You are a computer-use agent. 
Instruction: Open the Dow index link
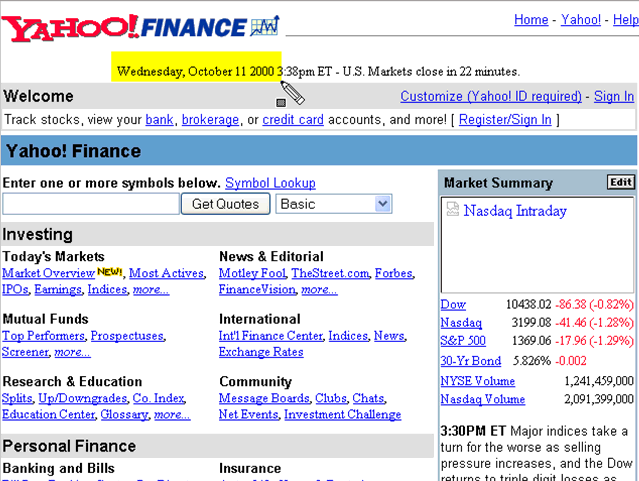tap(452, 304)
